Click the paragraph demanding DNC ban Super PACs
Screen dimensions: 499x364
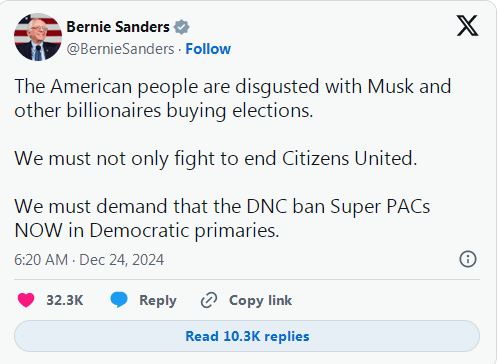click(222, 218)
